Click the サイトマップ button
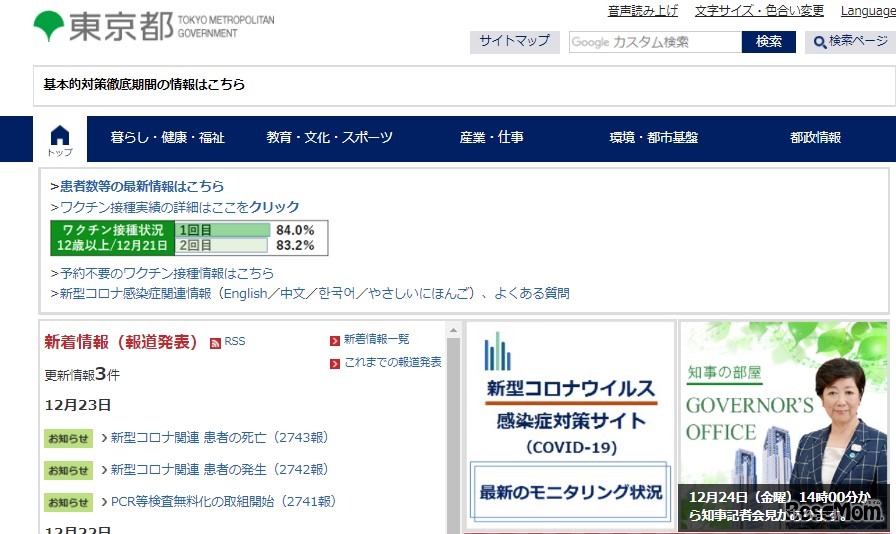Image resolution: width=896 pixels, height=534 pixels. [514, 41]
